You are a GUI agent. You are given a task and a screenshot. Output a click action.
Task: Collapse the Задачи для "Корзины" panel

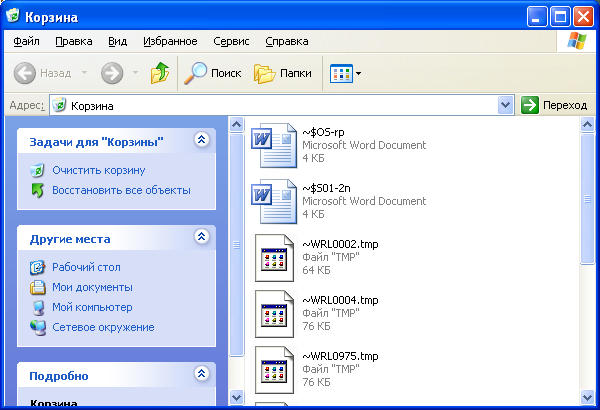coord(202,140)
